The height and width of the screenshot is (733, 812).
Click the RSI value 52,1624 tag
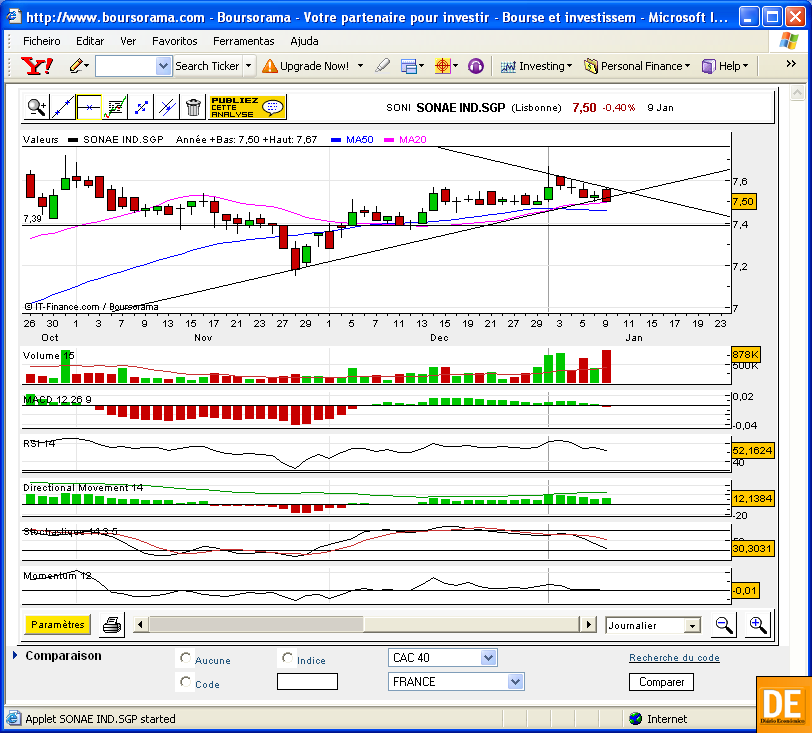click(x=752, y=451)
